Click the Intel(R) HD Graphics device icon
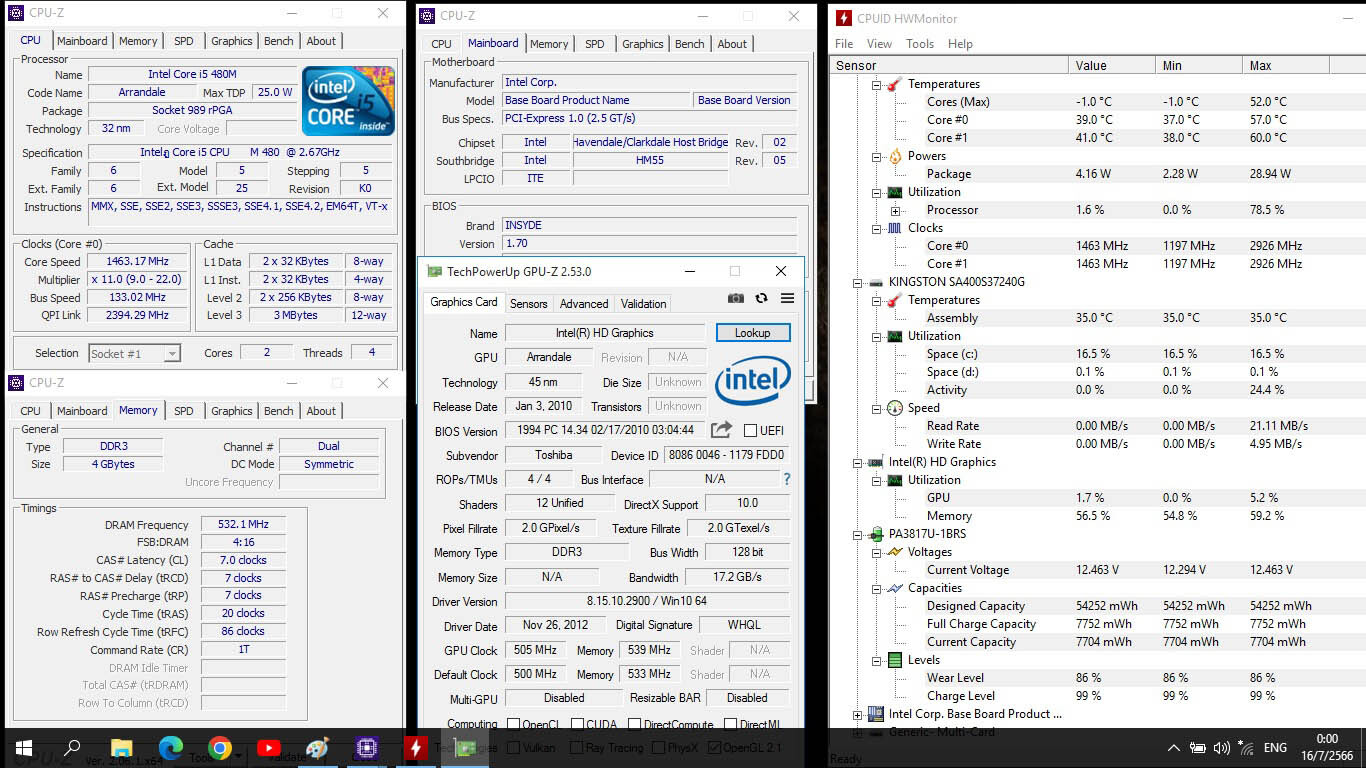The height and width of the screenshot is (768, 1366). pyautogui.click(x=876, y=462)
